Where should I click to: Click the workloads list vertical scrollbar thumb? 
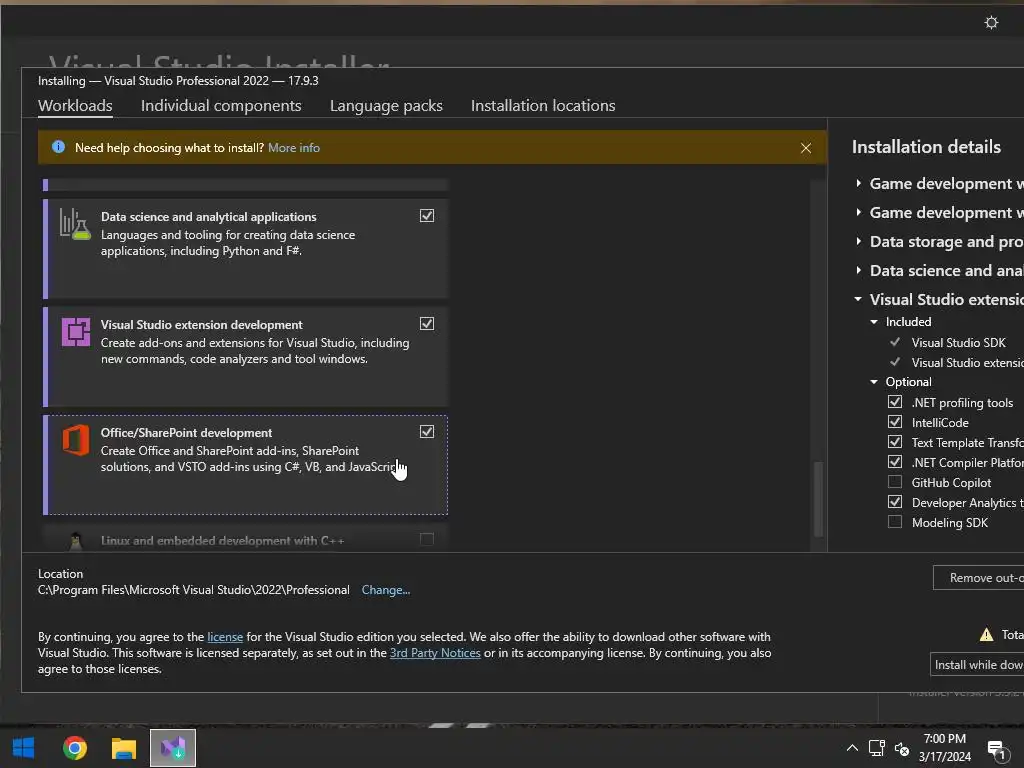[818, 499]
